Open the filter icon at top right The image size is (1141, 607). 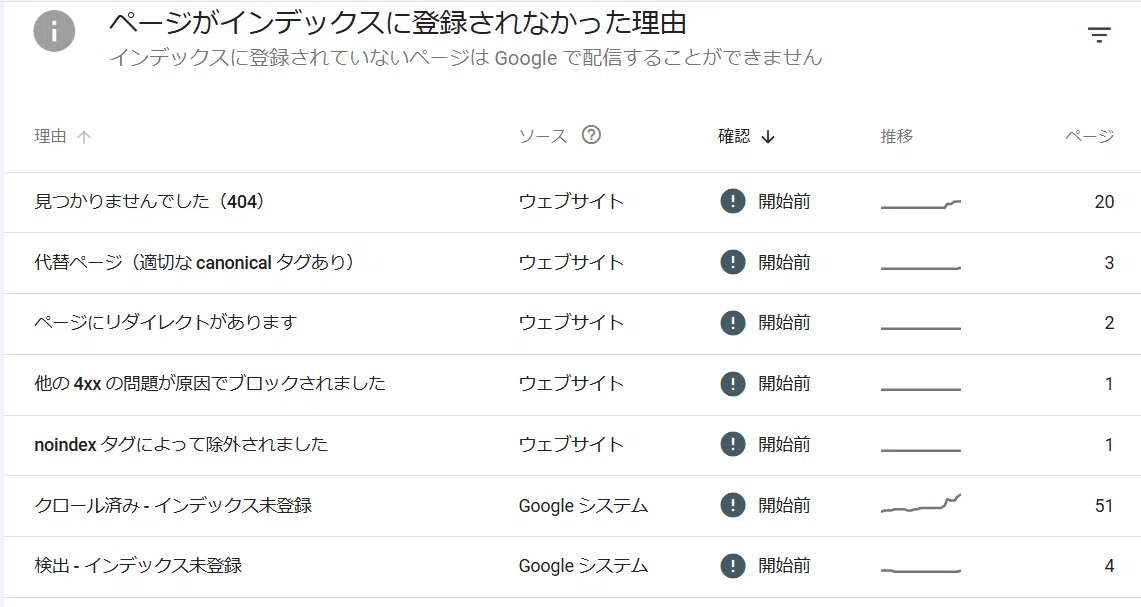[1099, 35]
